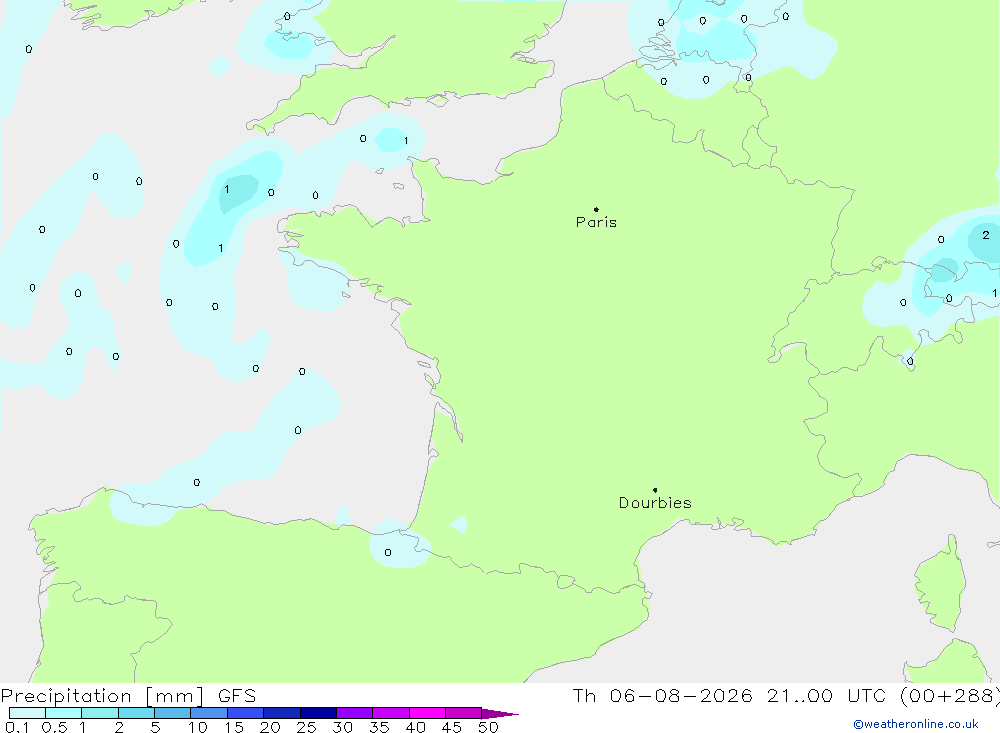Select the black dot marking Dourbies
Image resolution: width=1000 pixels, height=733 pixels.
coord(655,490)
